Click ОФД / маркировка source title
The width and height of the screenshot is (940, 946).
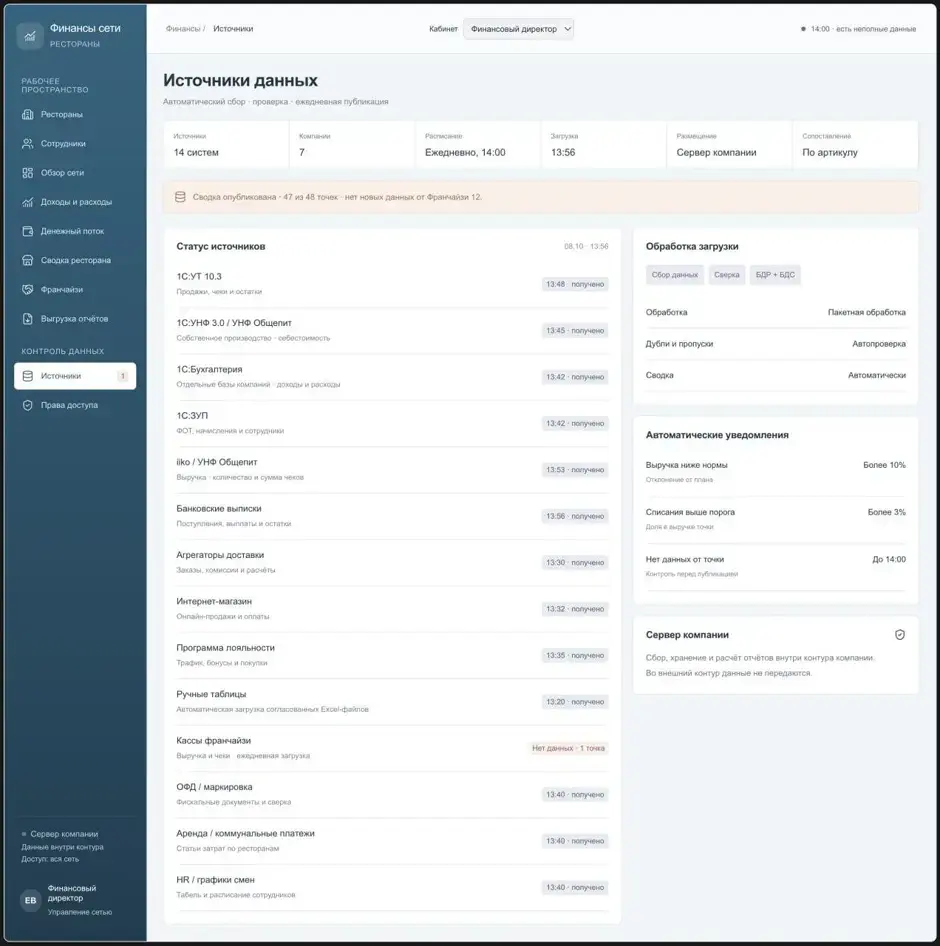pyautogui.click(x=214, y=787)
